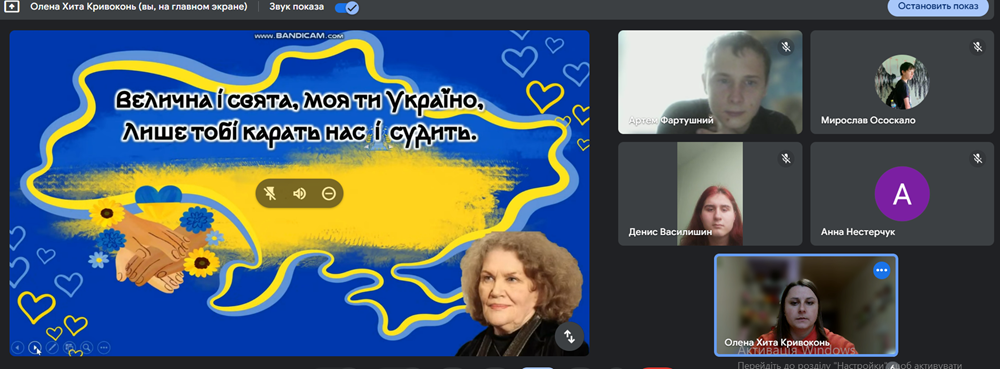1000x369 pixels.
Task: Click the slide line beginning Велична і свята
Action: click(299, 100)
